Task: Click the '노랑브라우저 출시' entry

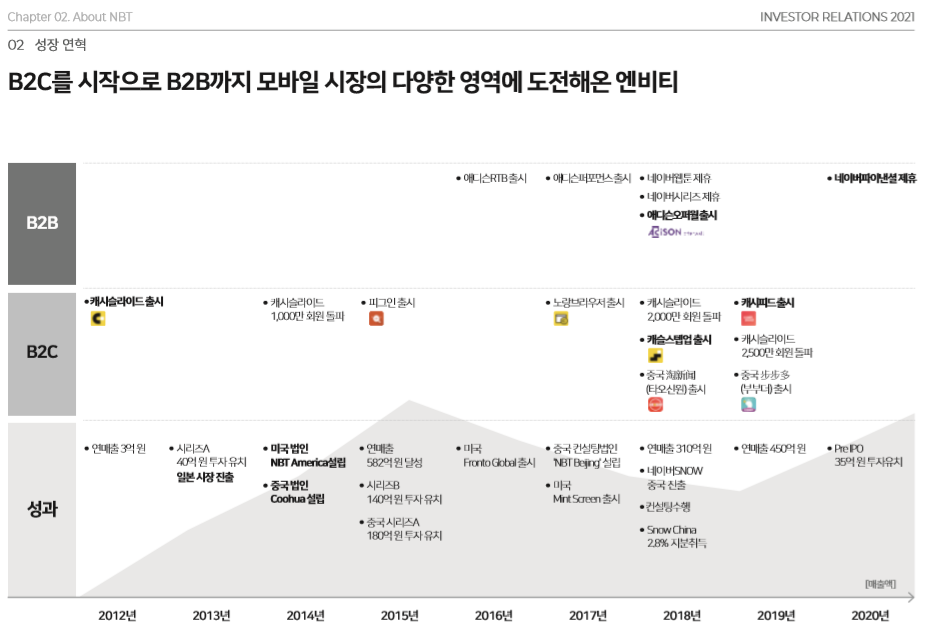Action: tap(589, 303)
